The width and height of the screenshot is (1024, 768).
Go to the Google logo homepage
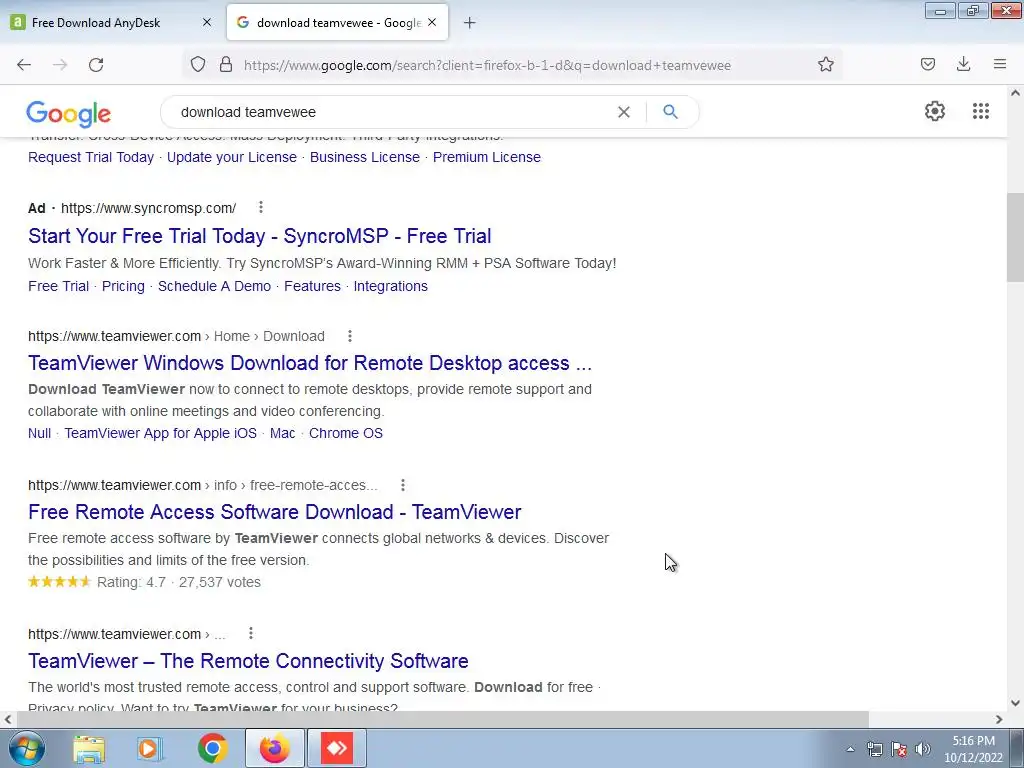coord(69,114)
